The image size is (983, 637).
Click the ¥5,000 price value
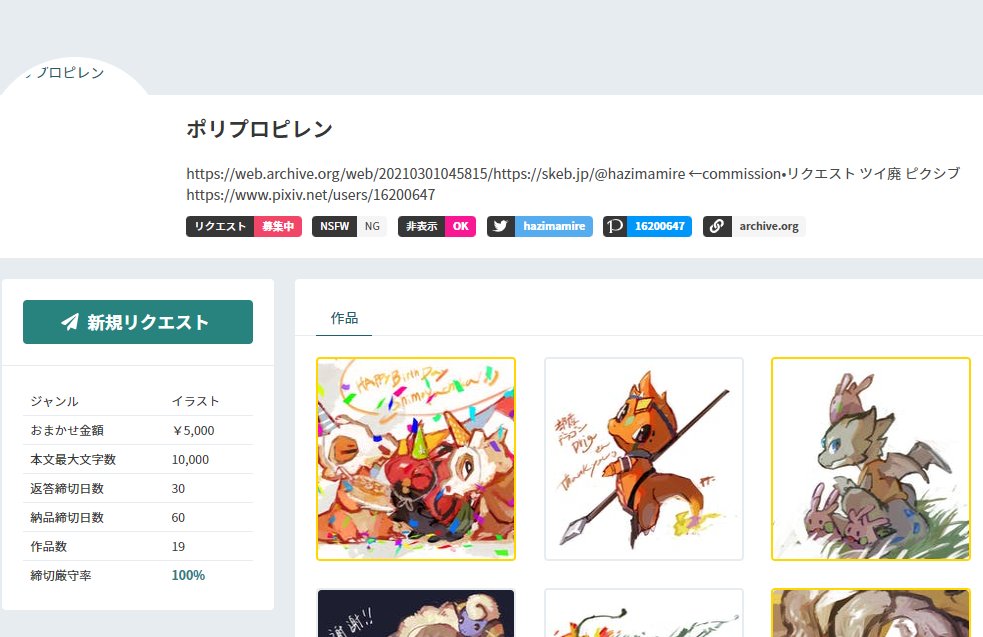(193, 431)
